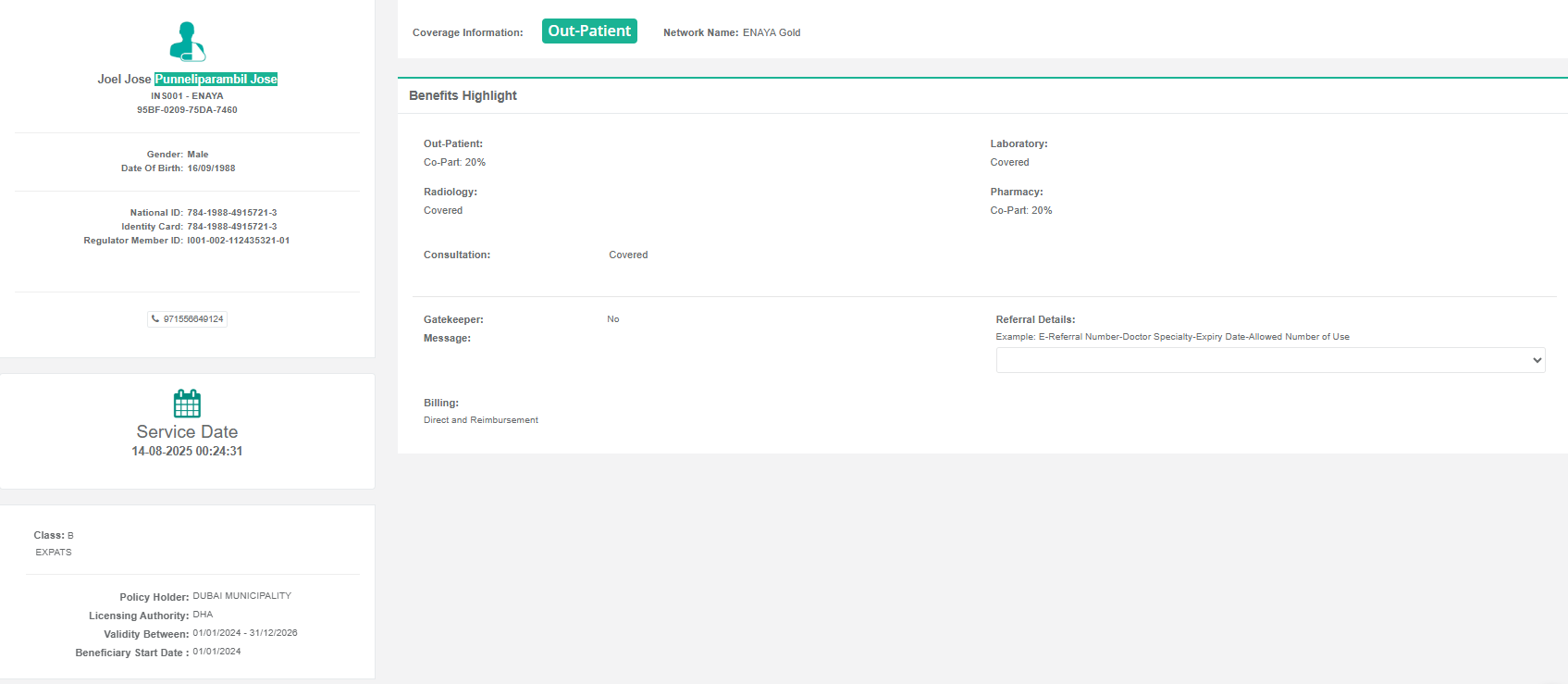Click the phone icon beside the number
This screenshot has width=1568, height=684.
pos(155,319)
